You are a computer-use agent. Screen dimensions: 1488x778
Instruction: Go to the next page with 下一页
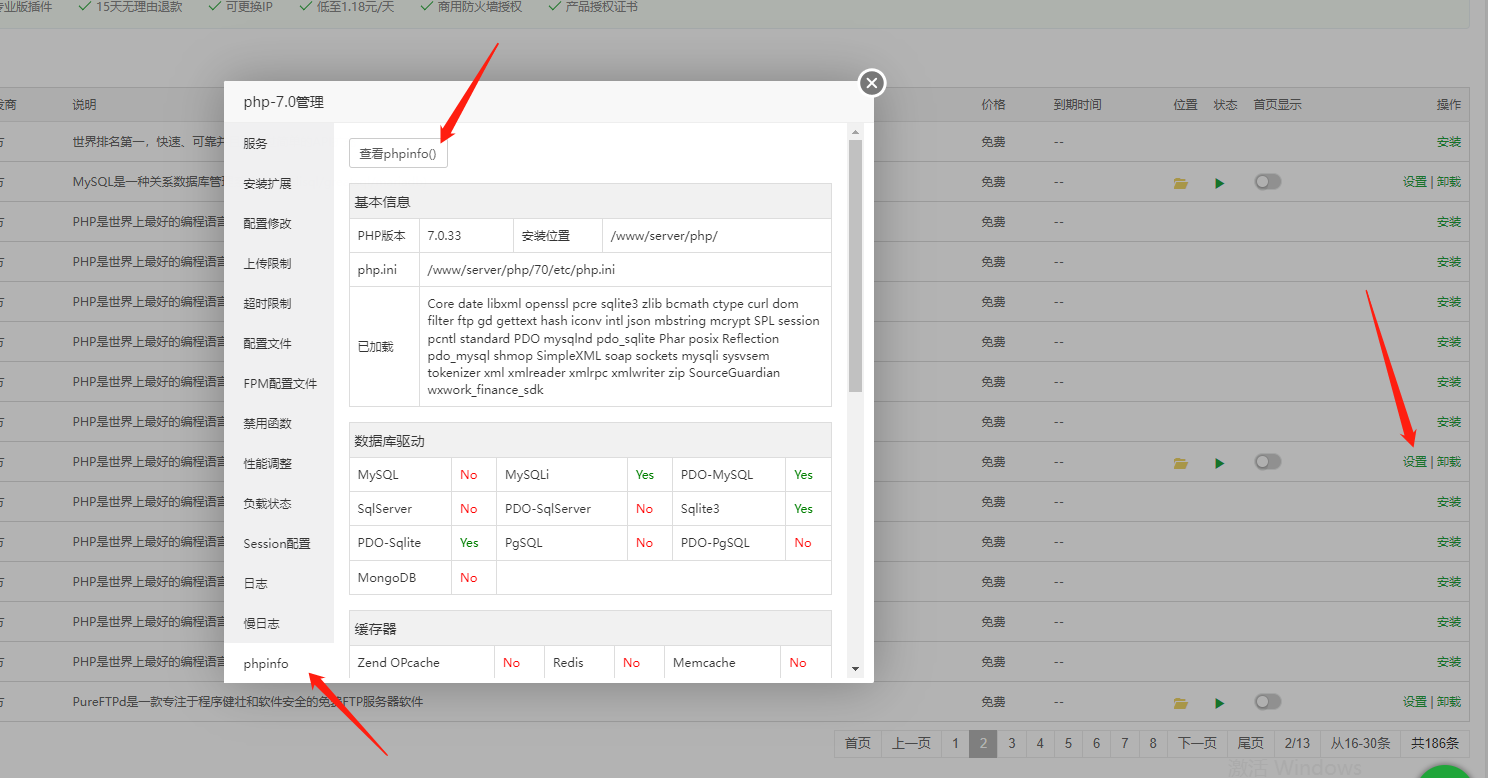pos(1197,743)
